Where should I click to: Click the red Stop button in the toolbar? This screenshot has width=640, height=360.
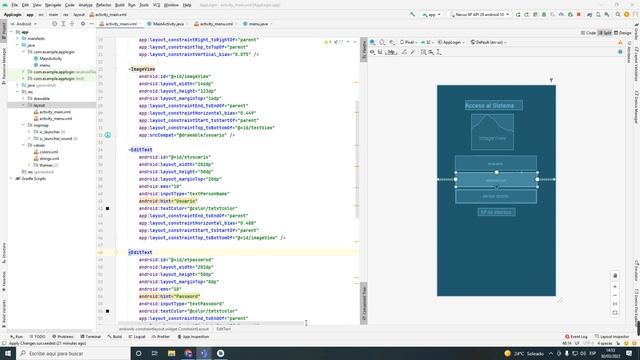coord(578,14)
